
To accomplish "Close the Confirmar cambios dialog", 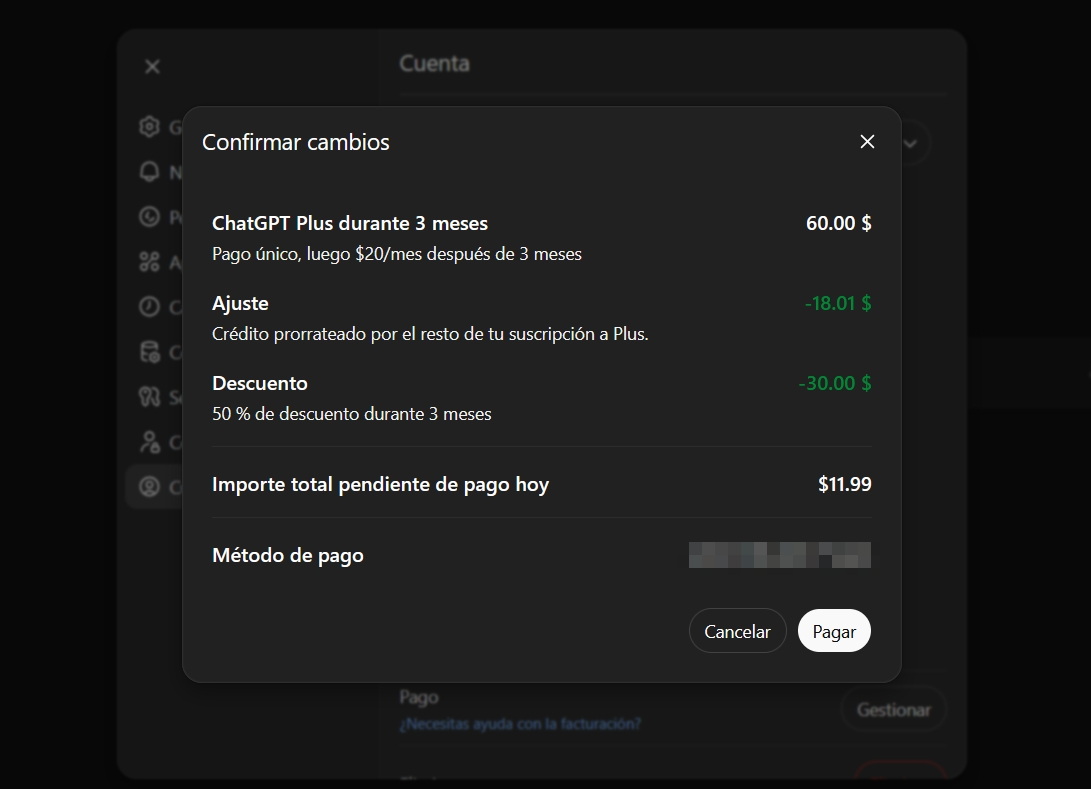I will point(867,142).
